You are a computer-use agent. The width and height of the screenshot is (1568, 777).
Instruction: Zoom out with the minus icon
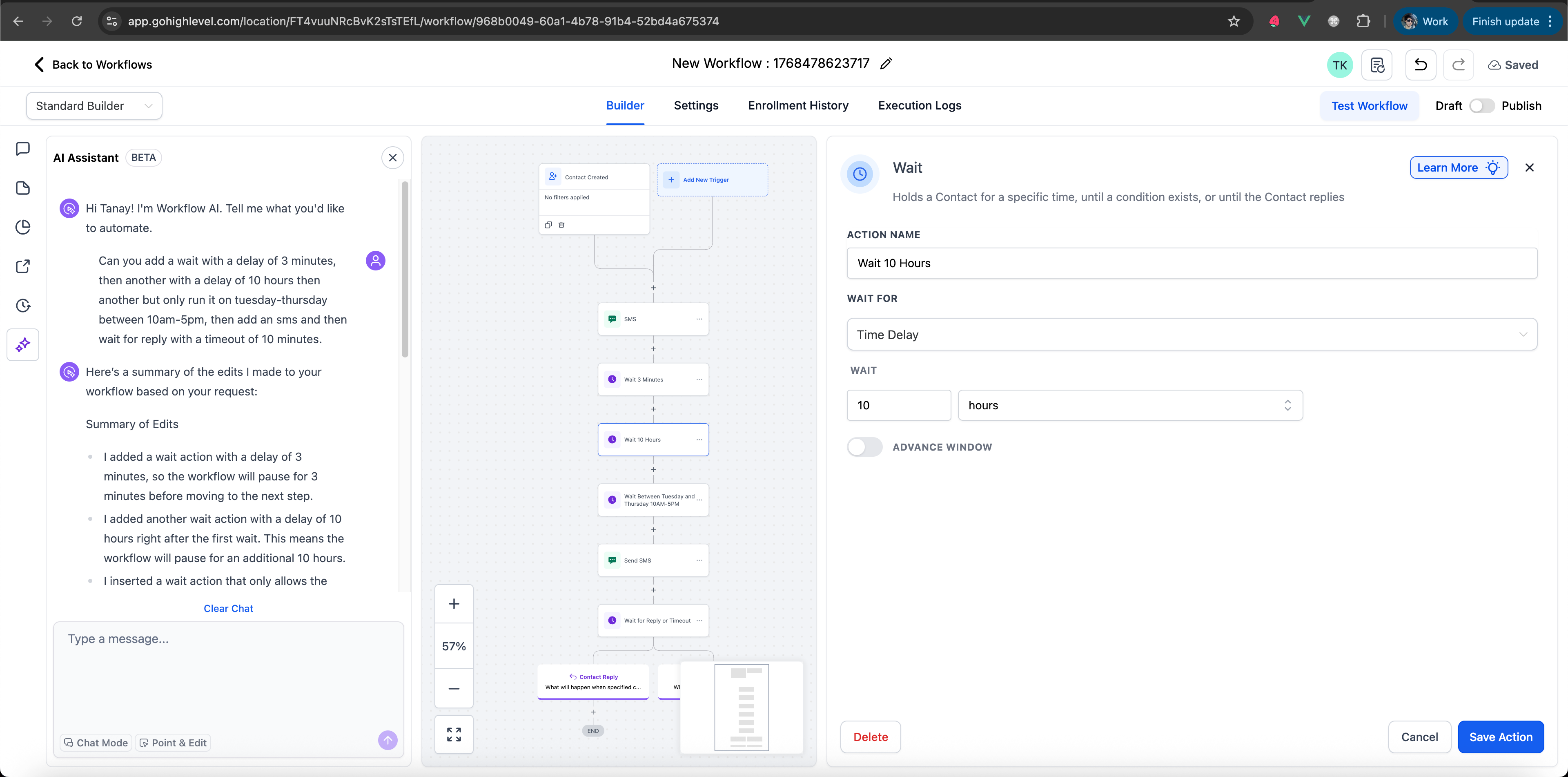click(x=454, y=689)
